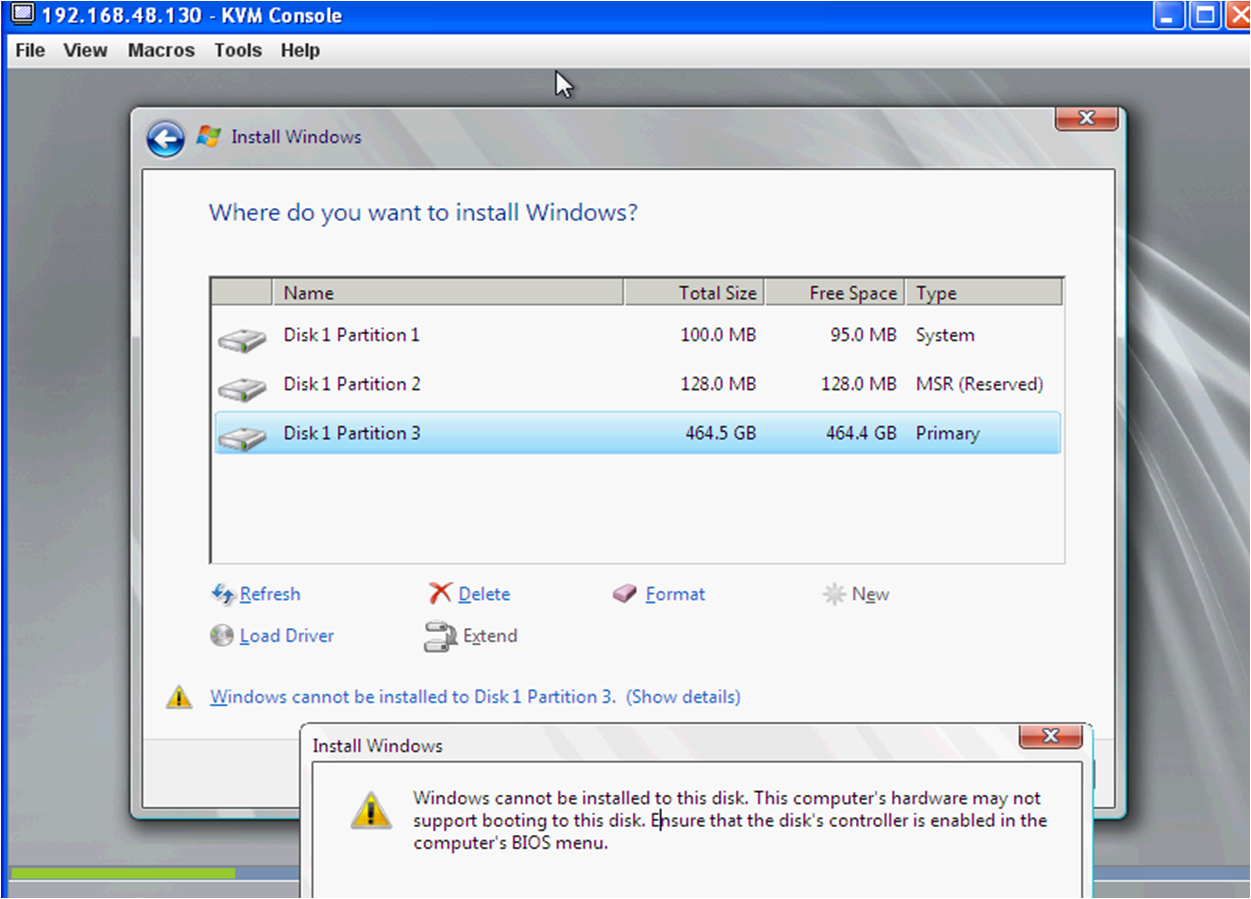Sort by the Type column header

point(984,293)
